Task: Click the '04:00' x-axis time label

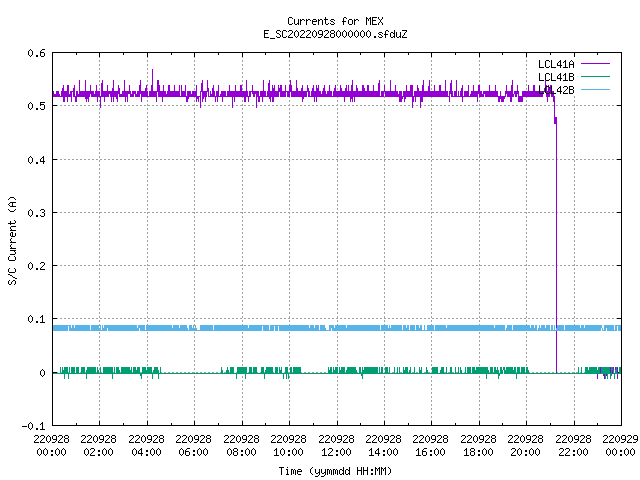Action: pyautogui.click(x=146, y=452)
